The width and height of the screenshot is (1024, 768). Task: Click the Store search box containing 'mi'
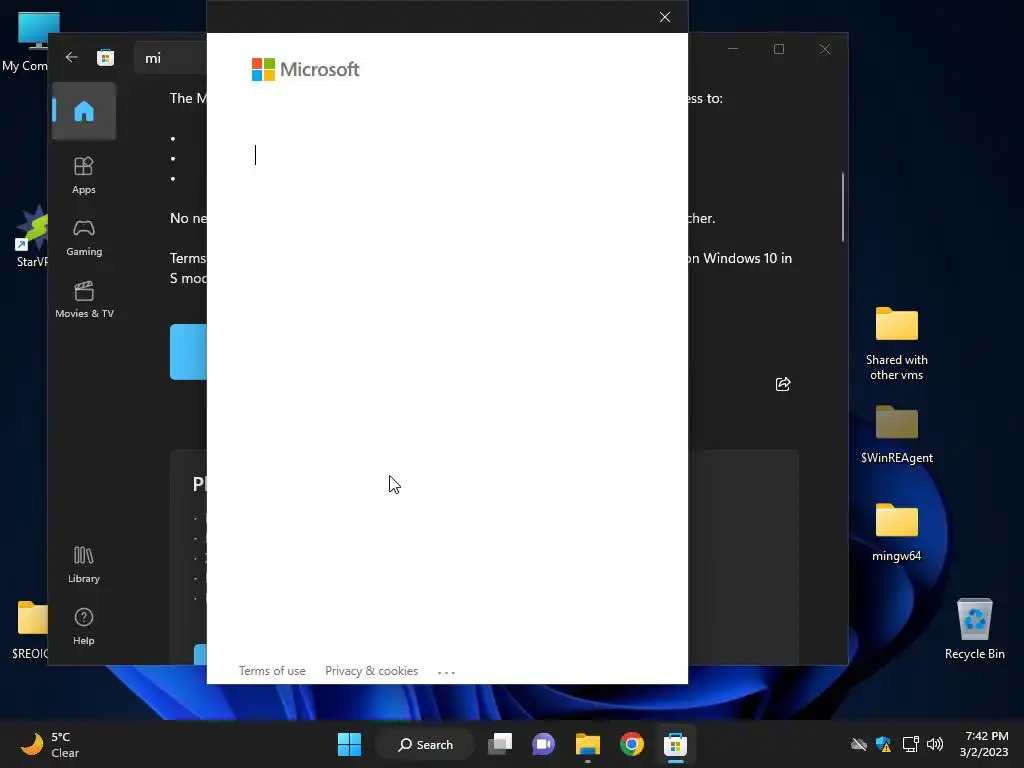point(170,58)
